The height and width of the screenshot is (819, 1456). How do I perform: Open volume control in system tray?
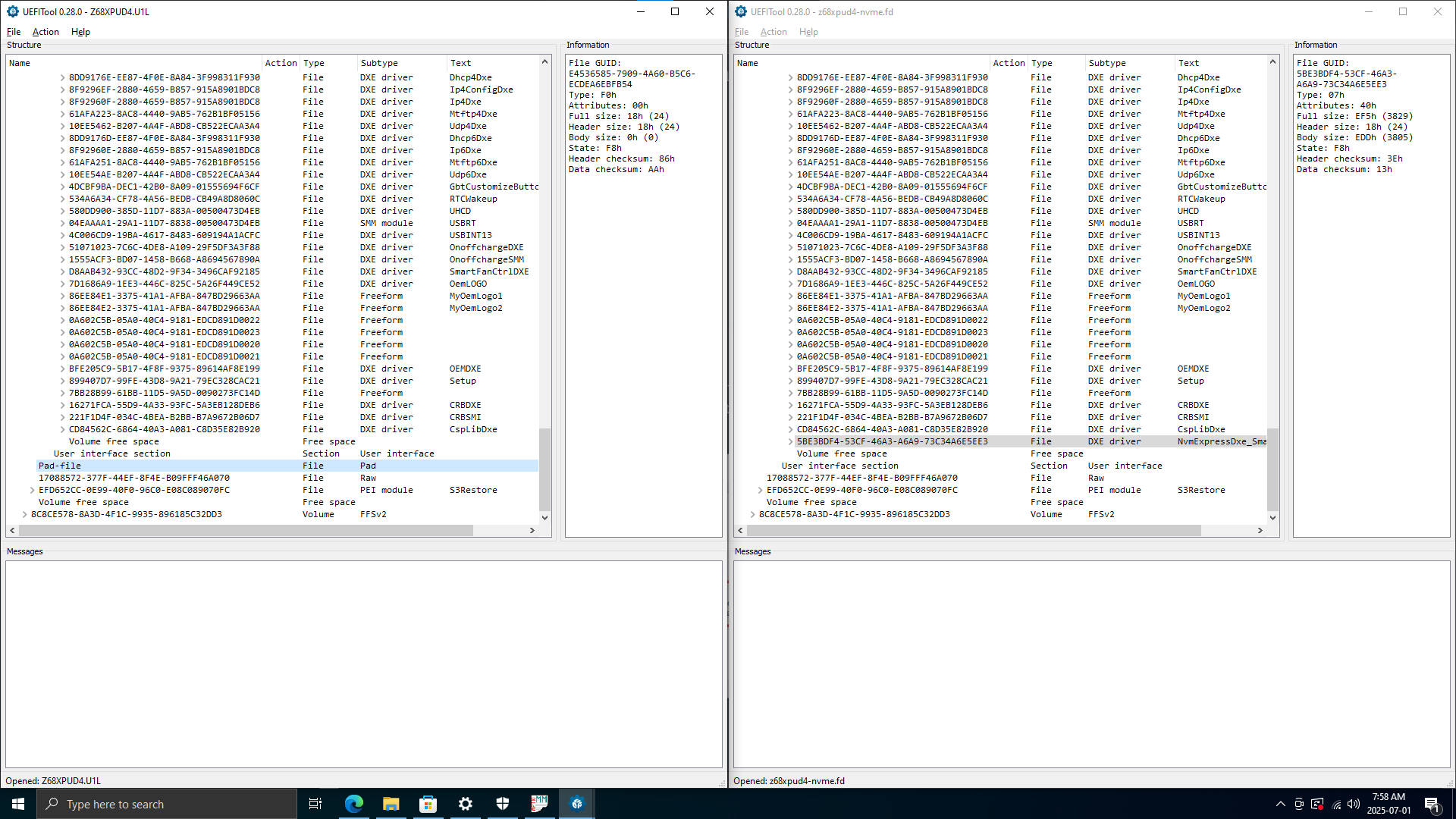tap(1354, 804)
